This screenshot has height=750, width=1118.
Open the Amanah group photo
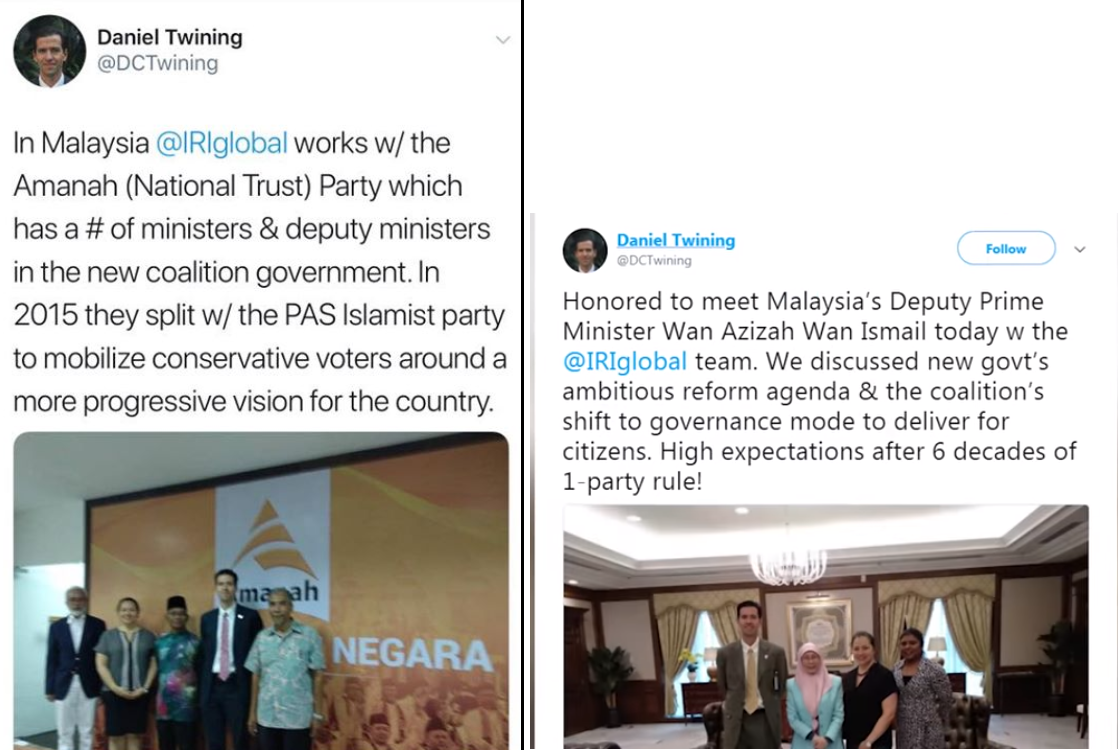click(261, 590)
